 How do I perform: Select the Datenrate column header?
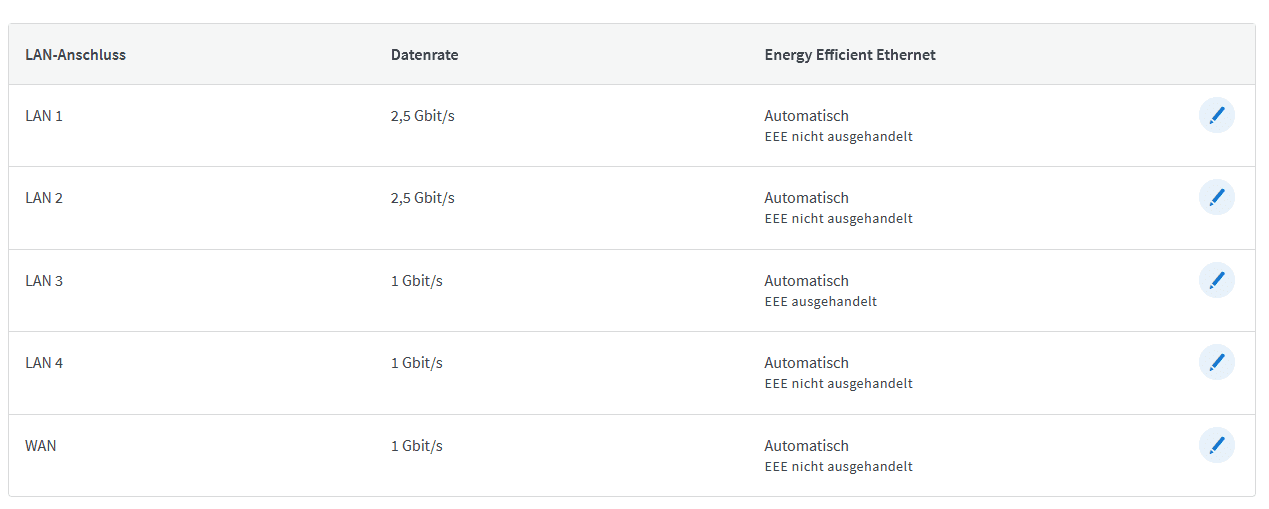pos(424,55)
